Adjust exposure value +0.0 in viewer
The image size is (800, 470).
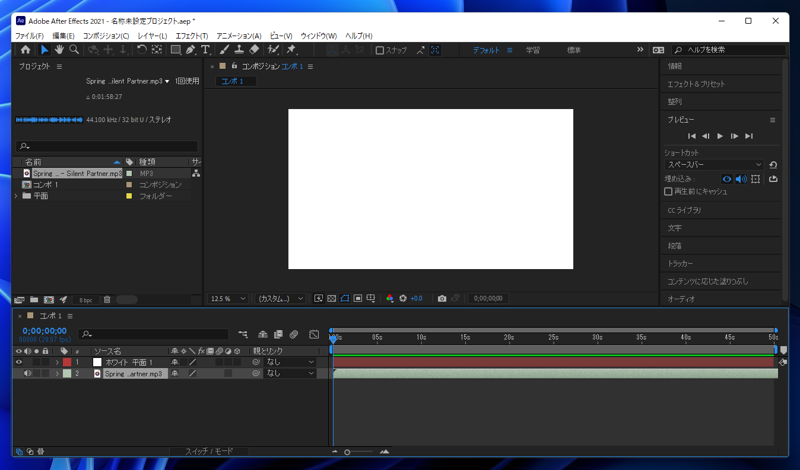[416, 299]
